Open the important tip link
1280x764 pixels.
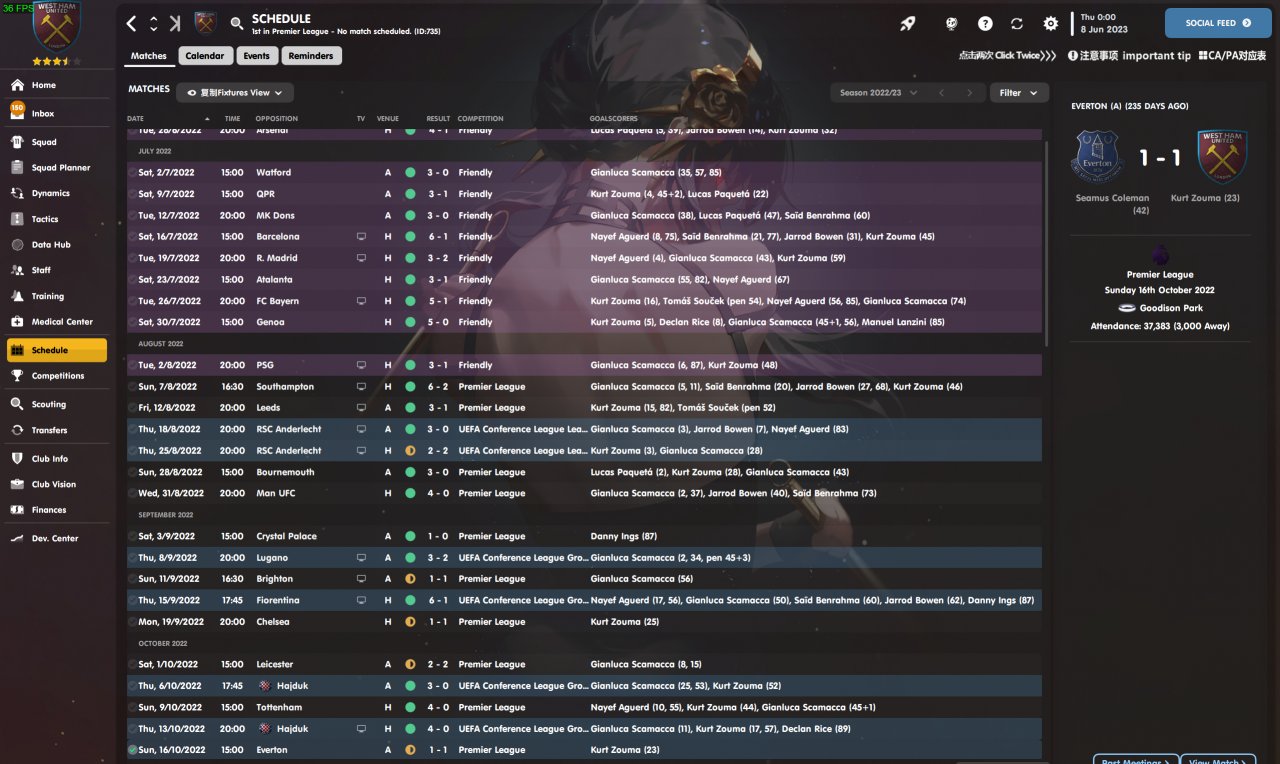[x=1129, y=56]
